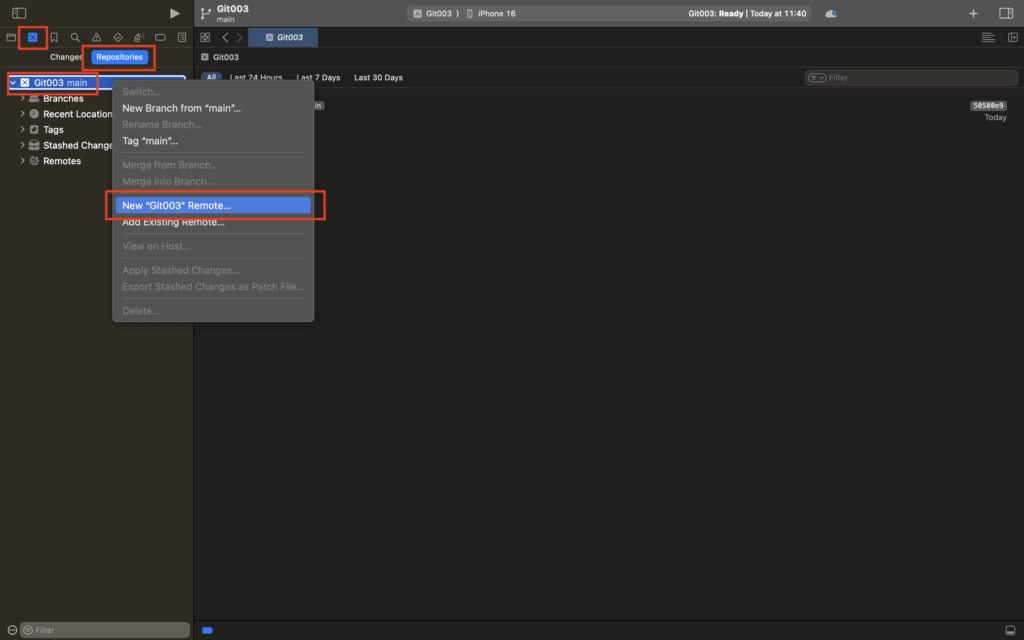This screenshot has height=640, width=1024.
Task: Collapse the Git003 main repository row
Action: (x=12, y=82)
